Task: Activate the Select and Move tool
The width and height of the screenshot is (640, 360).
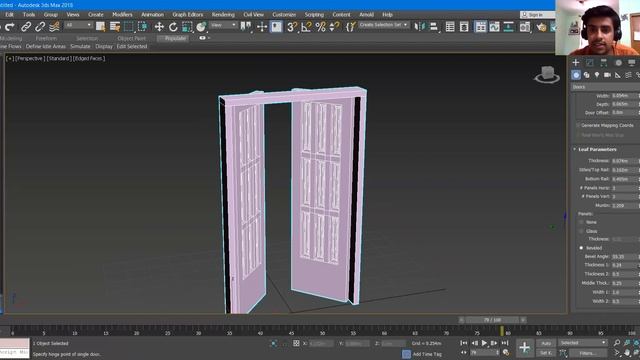Action: (x=159, y=27)
